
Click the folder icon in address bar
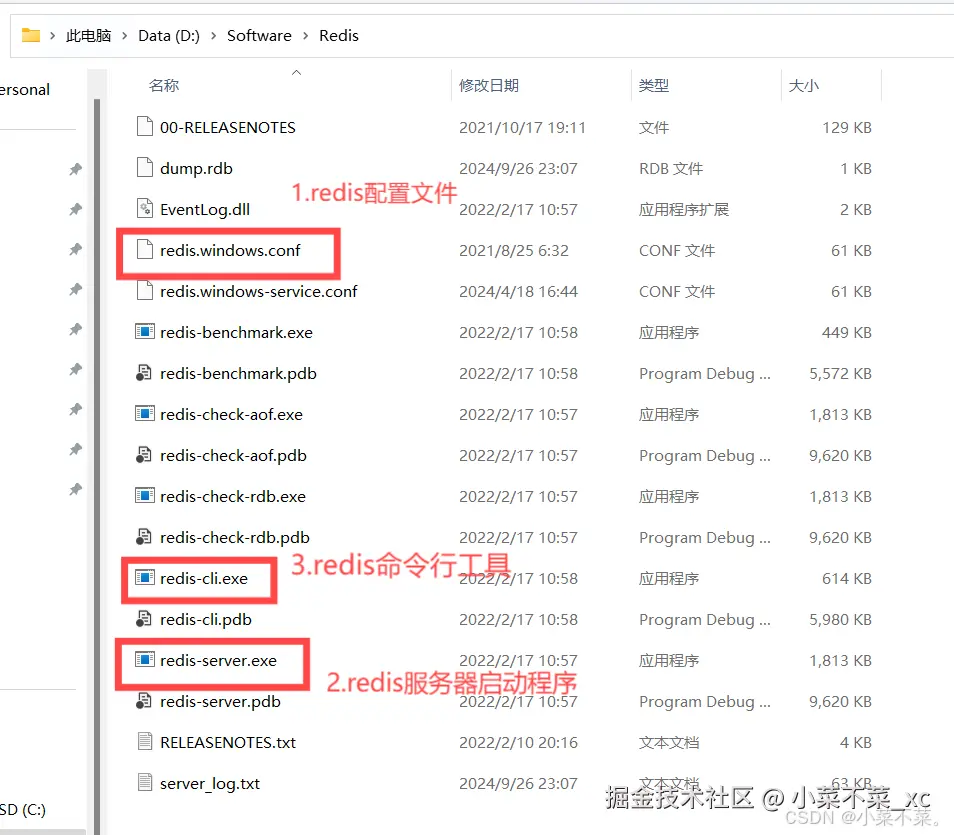click(30, 35)
